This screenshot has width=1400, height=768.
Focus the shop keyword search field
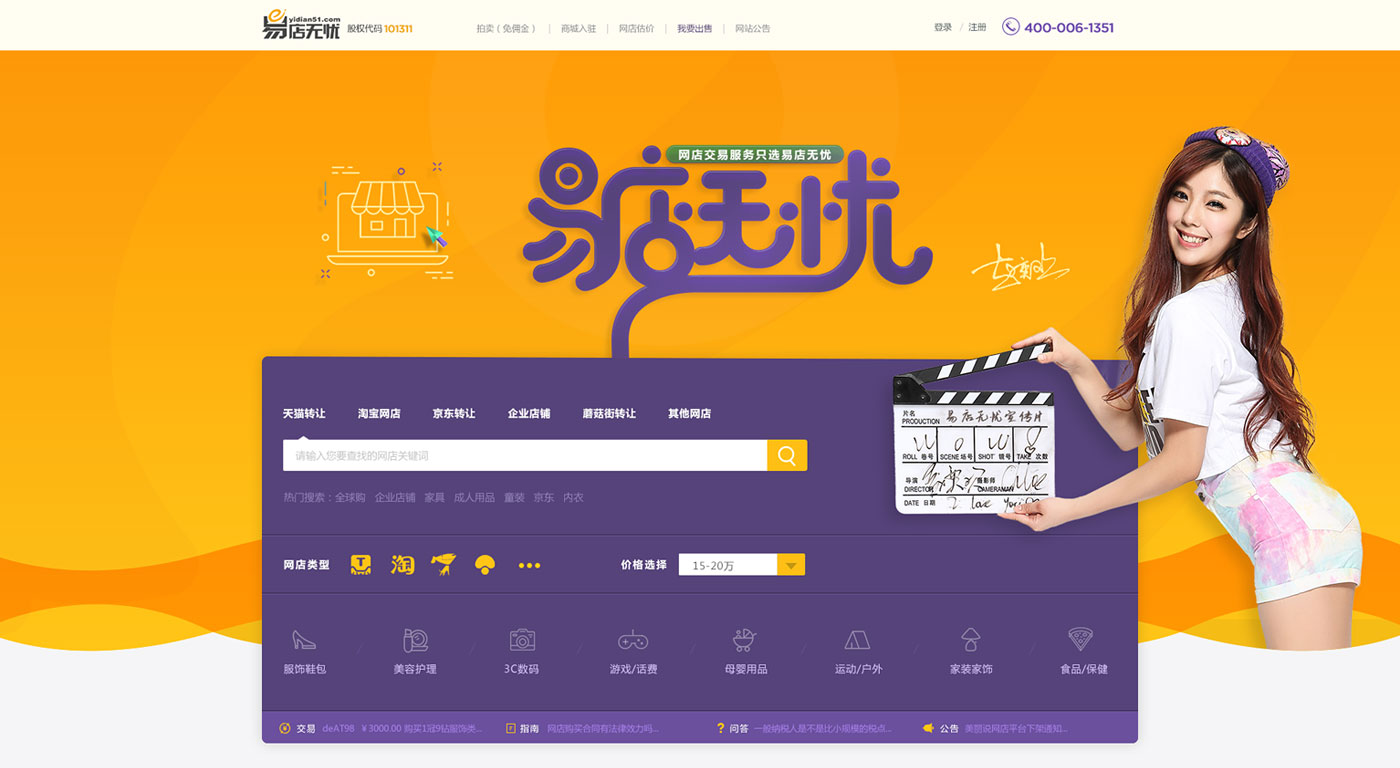pos(525,455)
